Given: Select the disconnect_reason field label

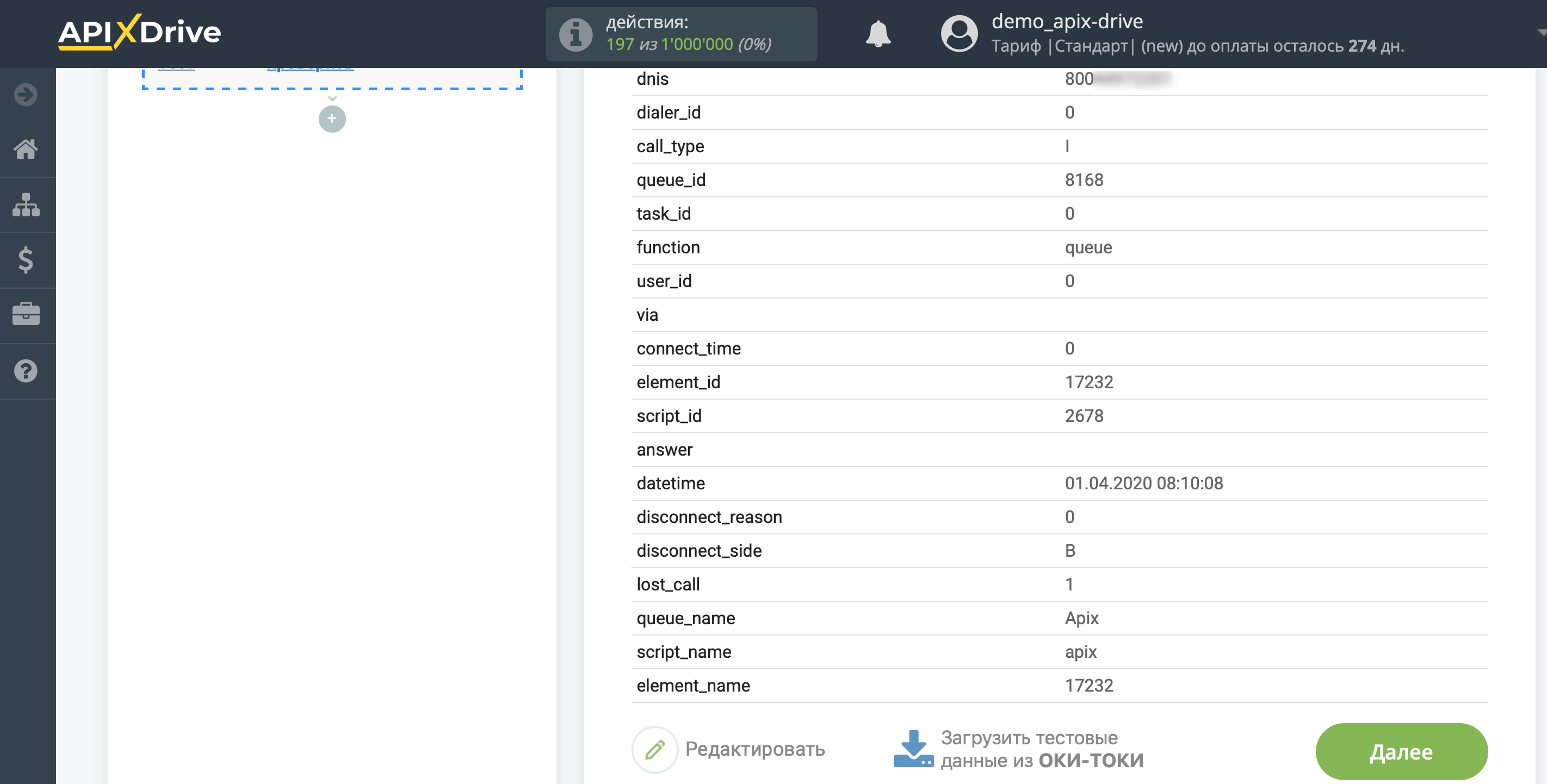Looking at the screenshot, I should (x=709, y=517).
